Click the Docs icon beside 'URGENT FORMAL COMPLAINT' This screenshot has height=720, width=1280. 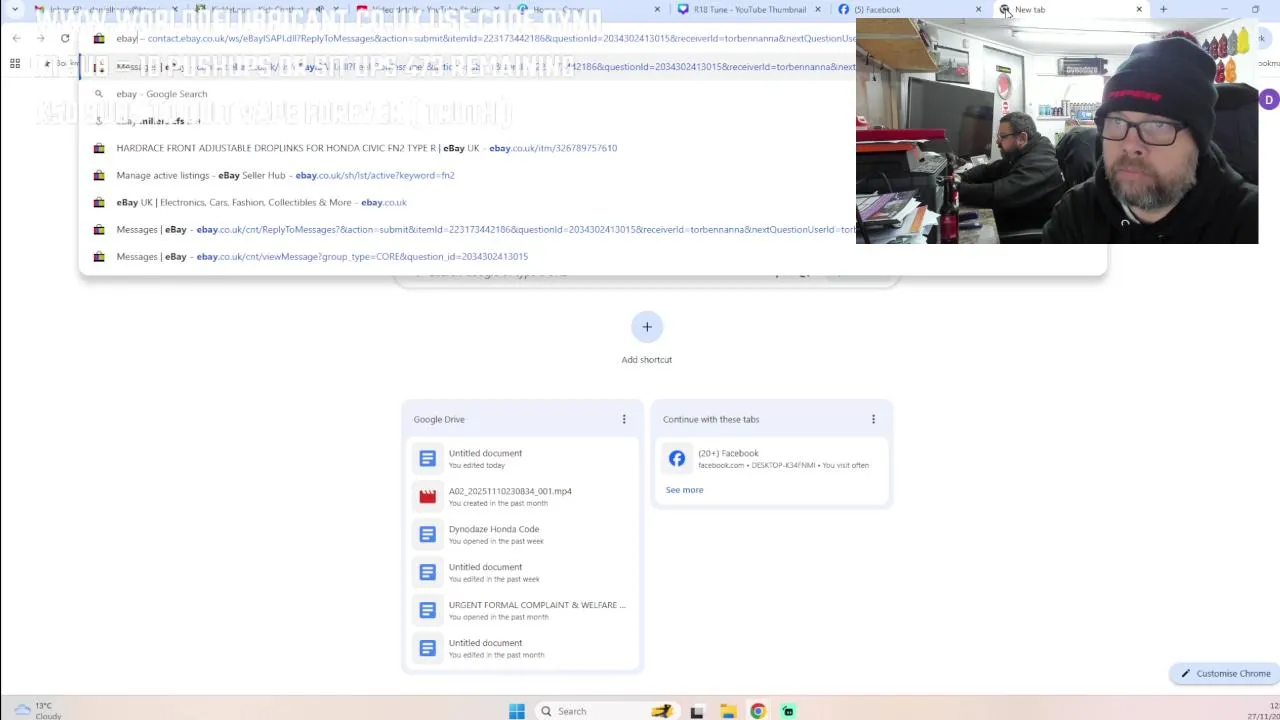coord(428,610)
